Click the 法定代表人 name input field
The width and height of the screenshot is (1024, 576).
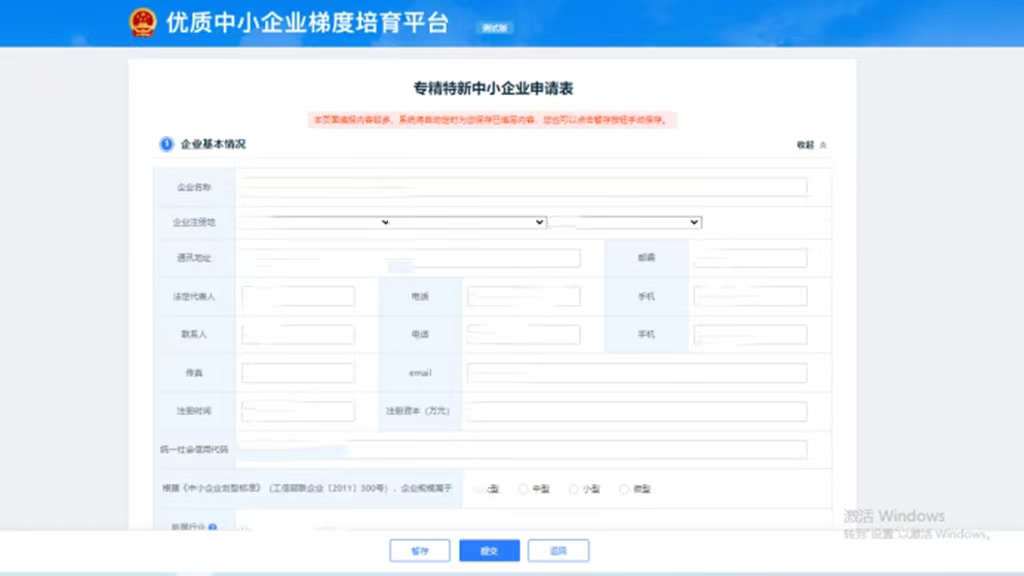pyautogui.click(x=298, y=297)
